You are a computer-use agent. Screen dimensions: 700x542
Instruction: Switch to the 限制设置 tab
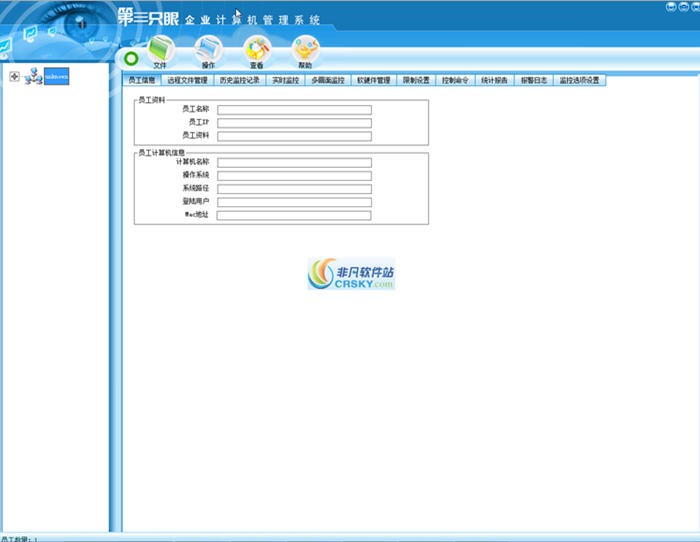point(416,80)
